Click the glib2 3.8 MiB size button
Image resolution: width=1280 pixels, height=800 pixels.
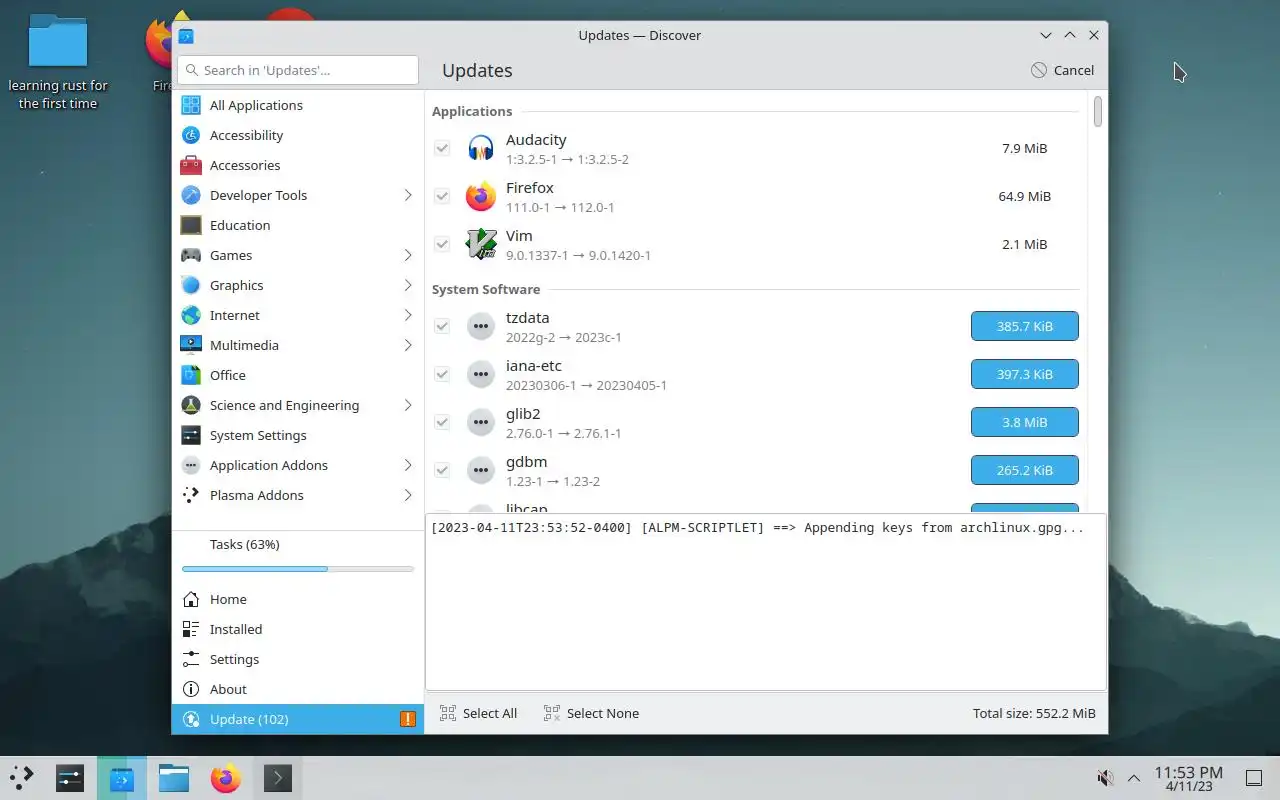pyautogui.click(x=1025, y=422)
